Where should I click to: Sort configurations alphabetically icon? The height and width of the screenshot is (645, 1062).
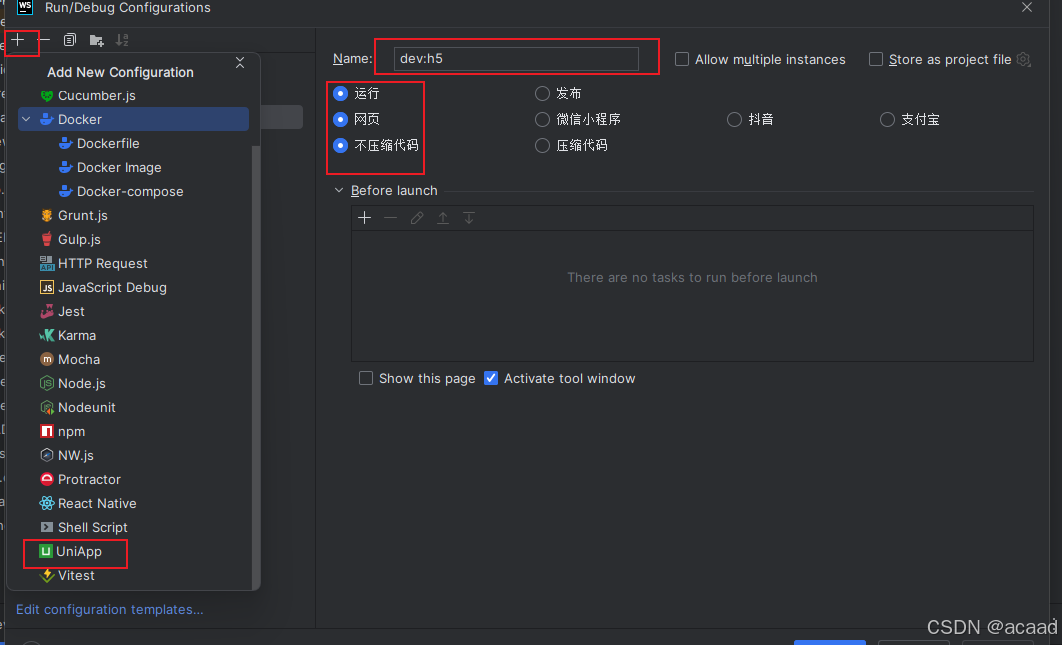click(122, 40)
